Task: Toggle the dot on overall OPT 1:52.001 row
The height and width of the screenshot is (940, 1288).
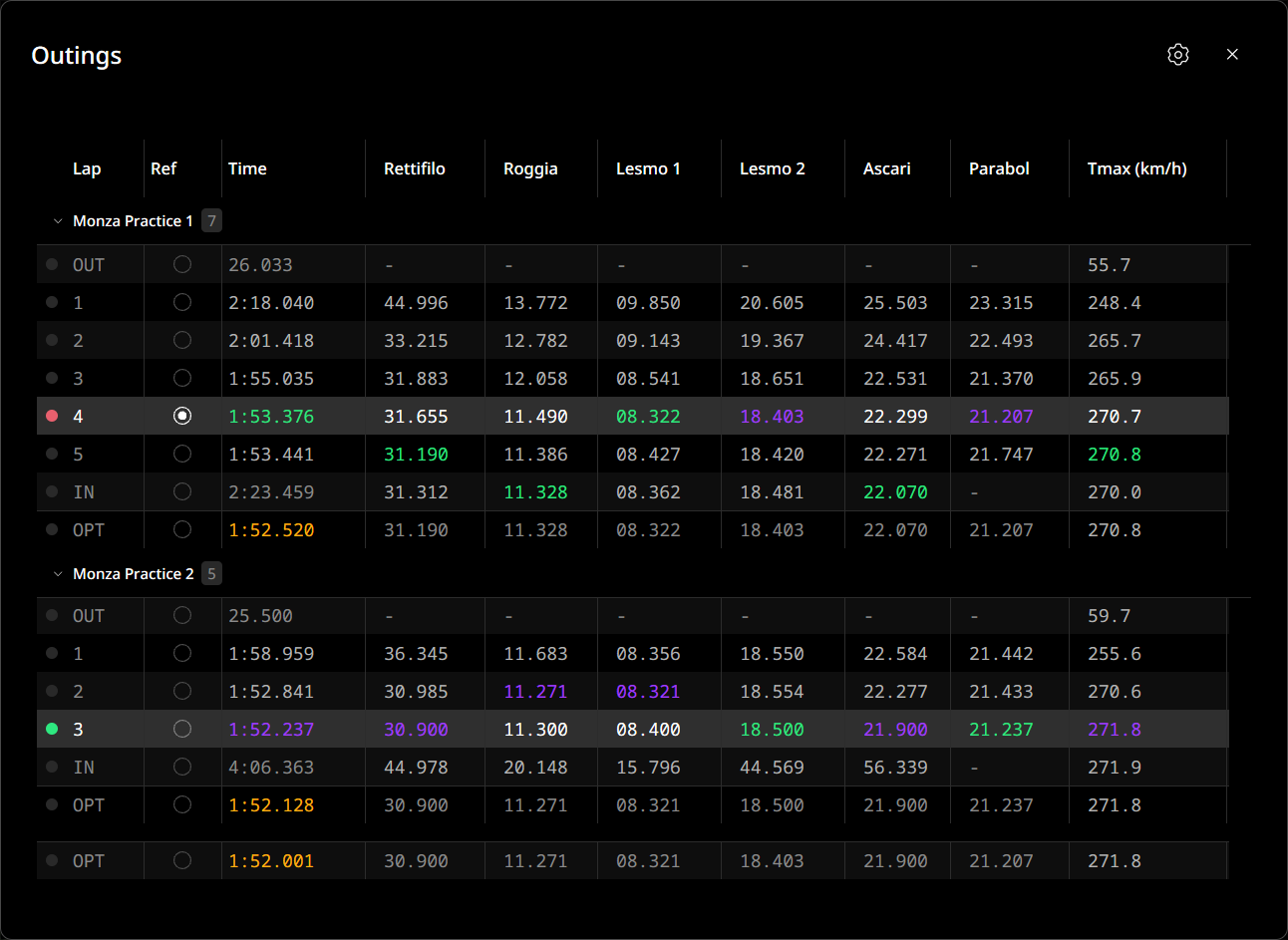Action: [x=52, y=860]
